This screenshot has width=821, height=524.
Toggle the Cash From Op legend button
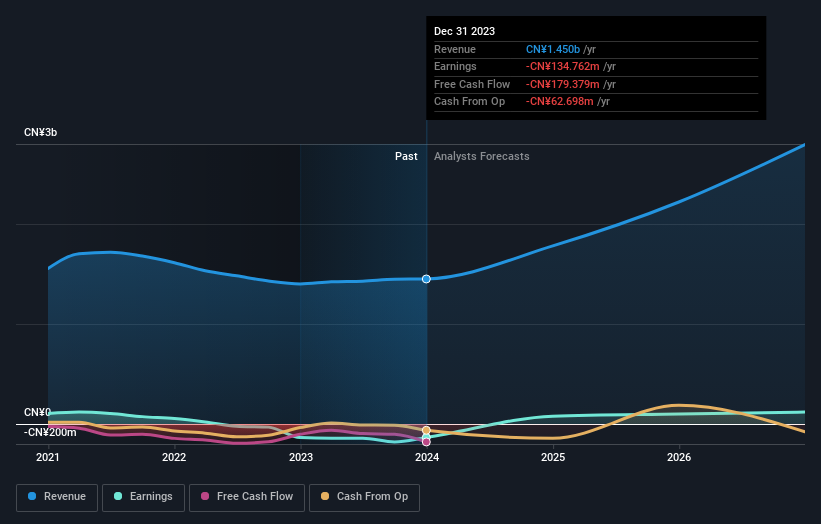click(364, 497)
